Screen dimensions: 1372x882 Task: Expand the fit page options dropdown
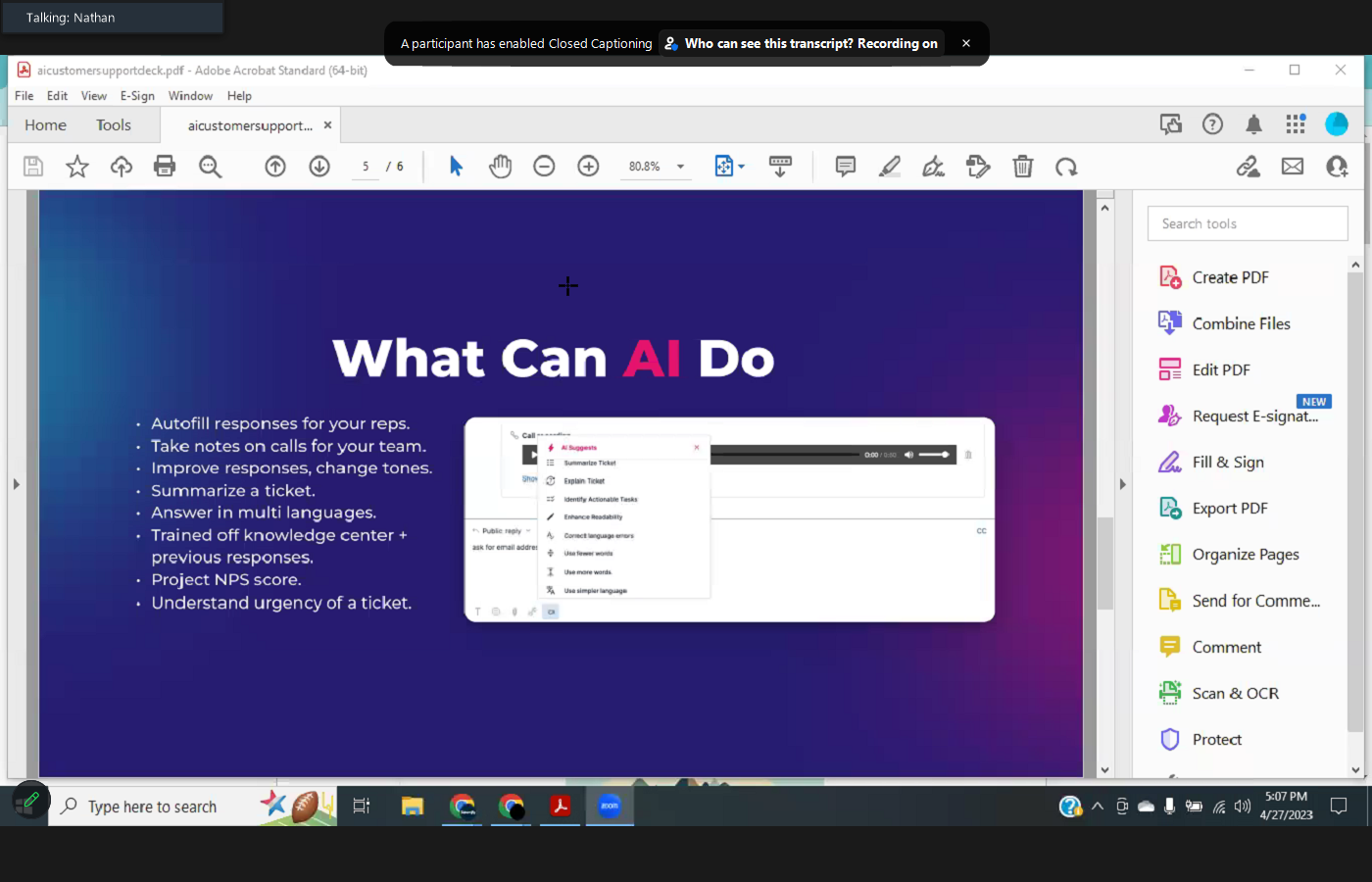[741, 167]
